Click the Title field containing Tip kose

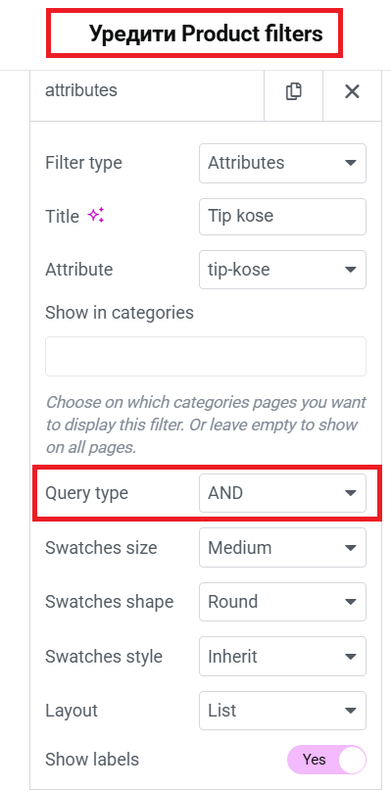282,216
